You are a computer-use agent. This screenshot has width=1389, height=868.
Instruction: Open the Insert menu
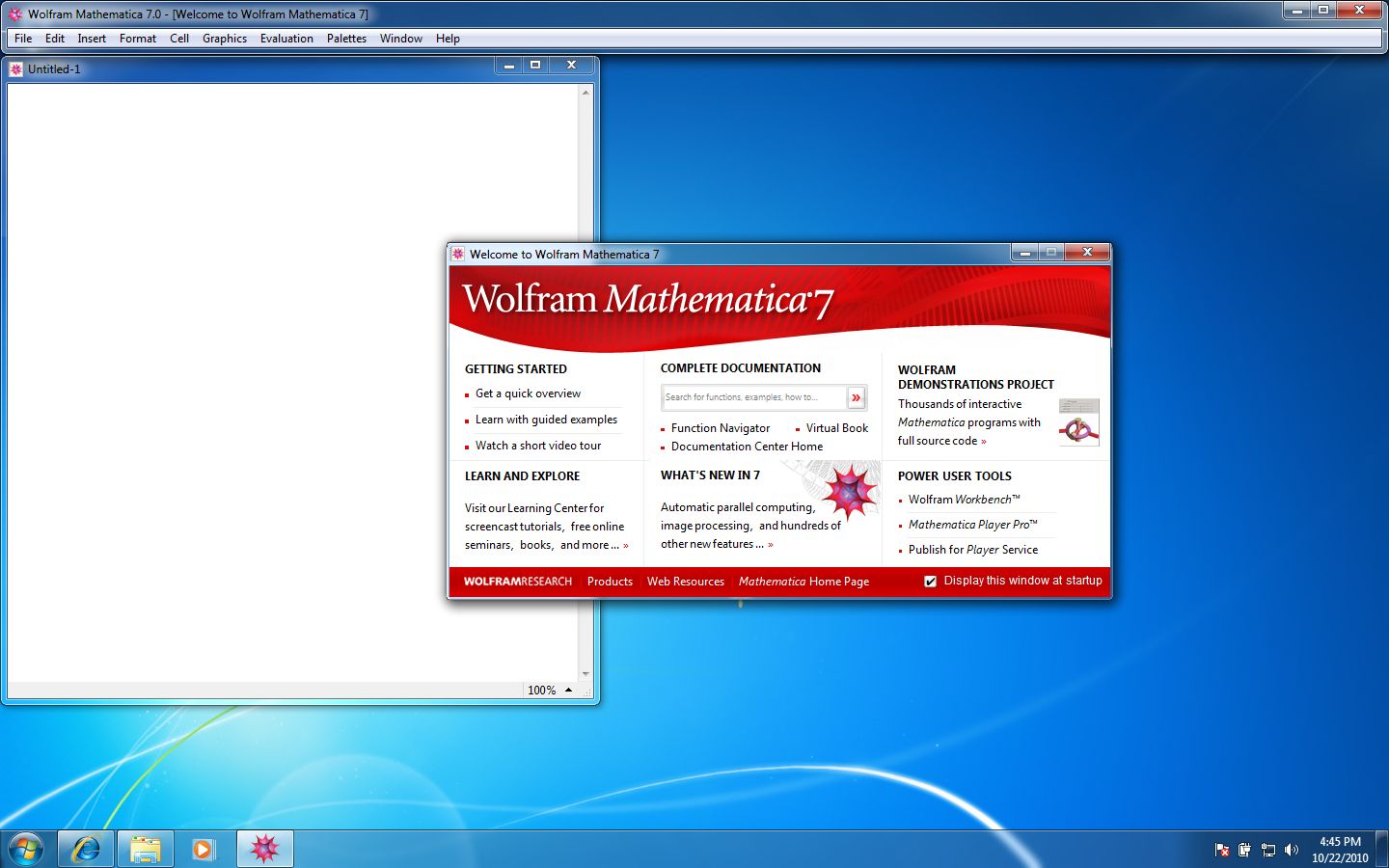coord(92,39)
